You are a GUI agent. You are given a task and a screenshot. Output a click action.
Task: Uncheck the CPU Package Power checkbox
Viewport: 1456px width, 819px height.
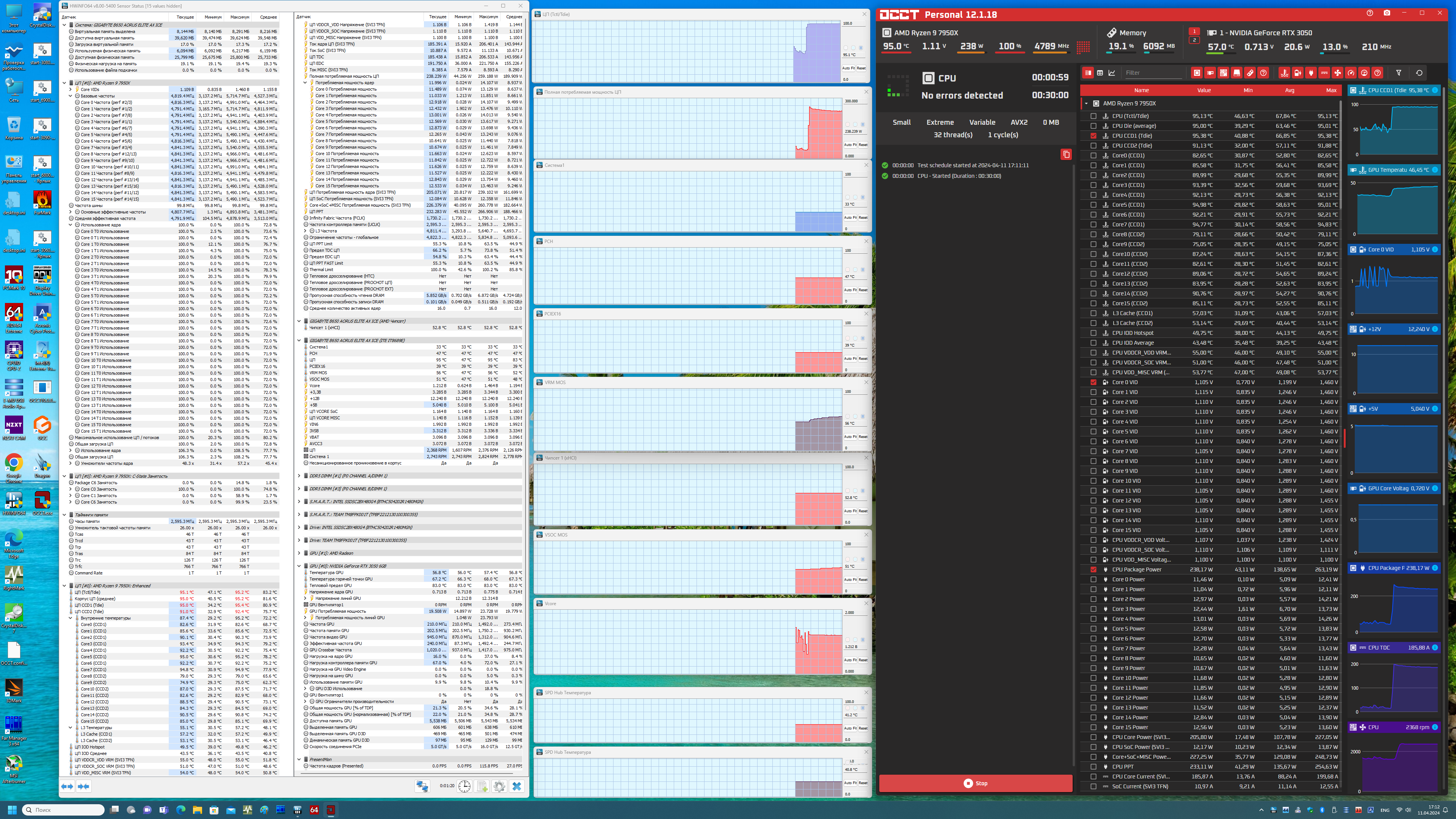pyautogui.click(x=1093, y=569)
